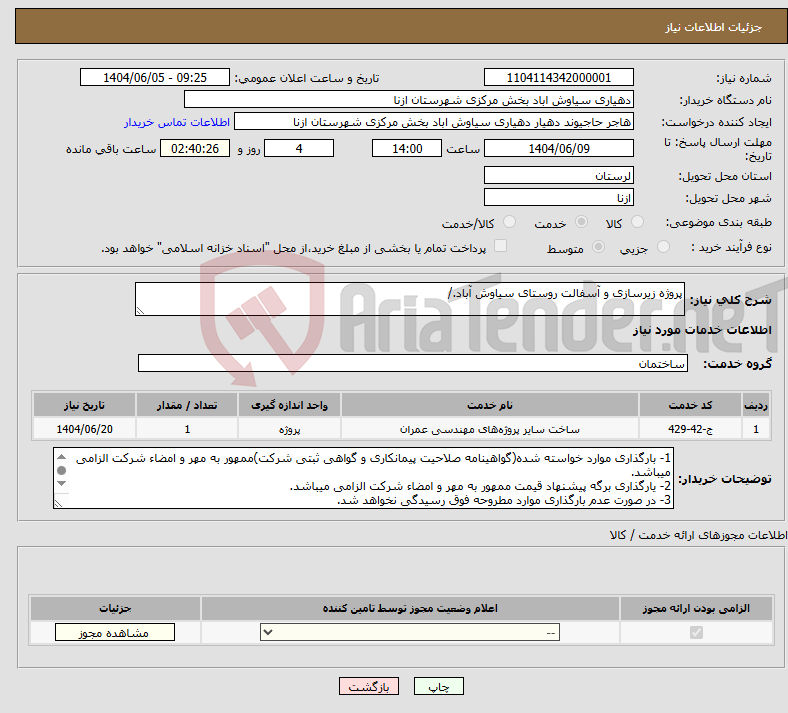
Task: Click the شماره نیاز number field
Action: point(558,77)
